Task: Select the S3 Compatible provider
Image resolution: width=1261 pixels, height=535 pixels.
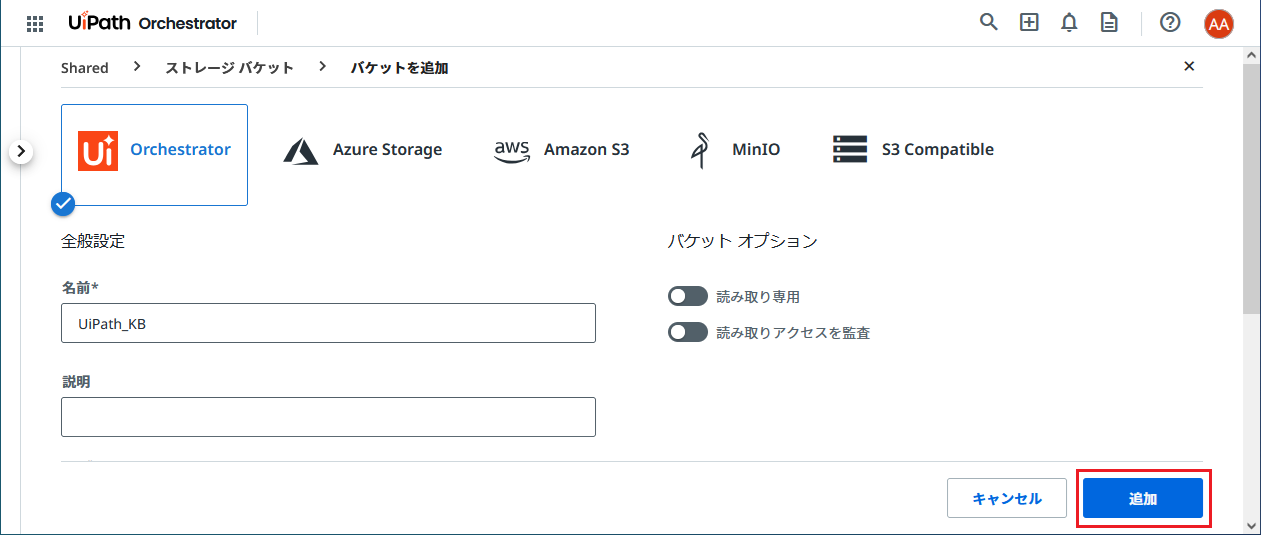Action: [913, 150]
